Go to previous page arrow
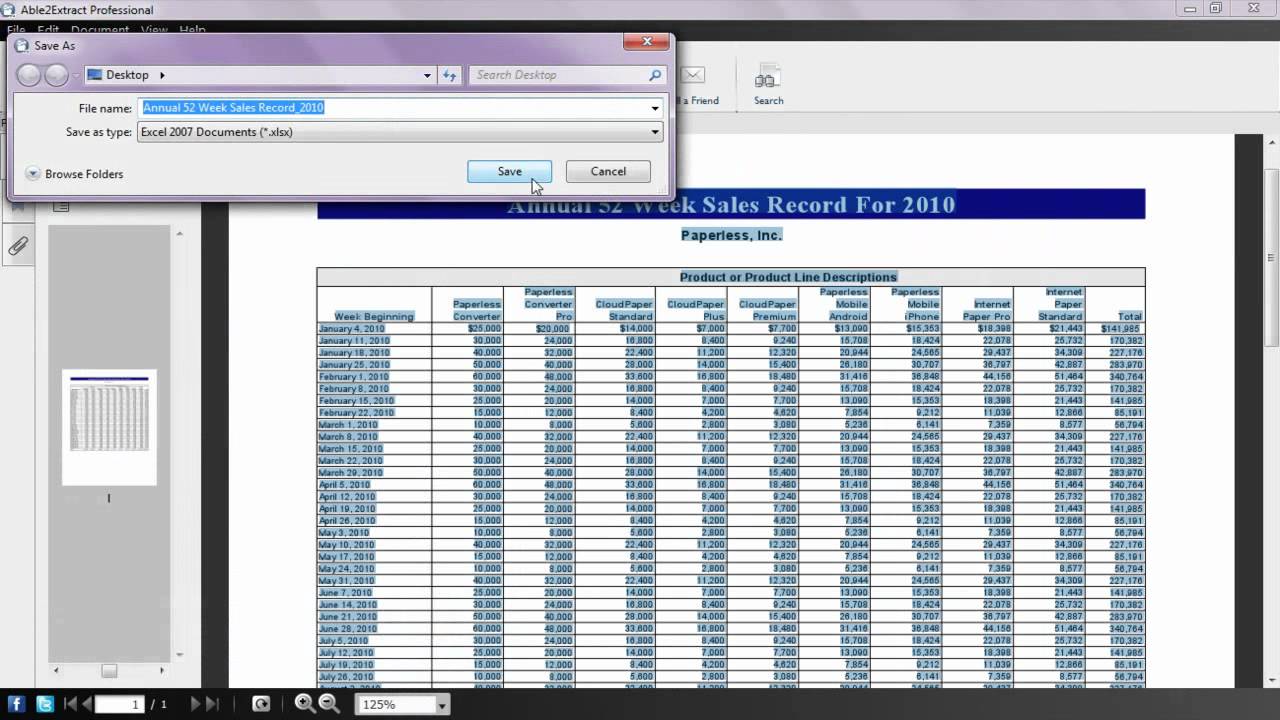Viewport: 1280px width, 720px height. (x=86, y=704)
